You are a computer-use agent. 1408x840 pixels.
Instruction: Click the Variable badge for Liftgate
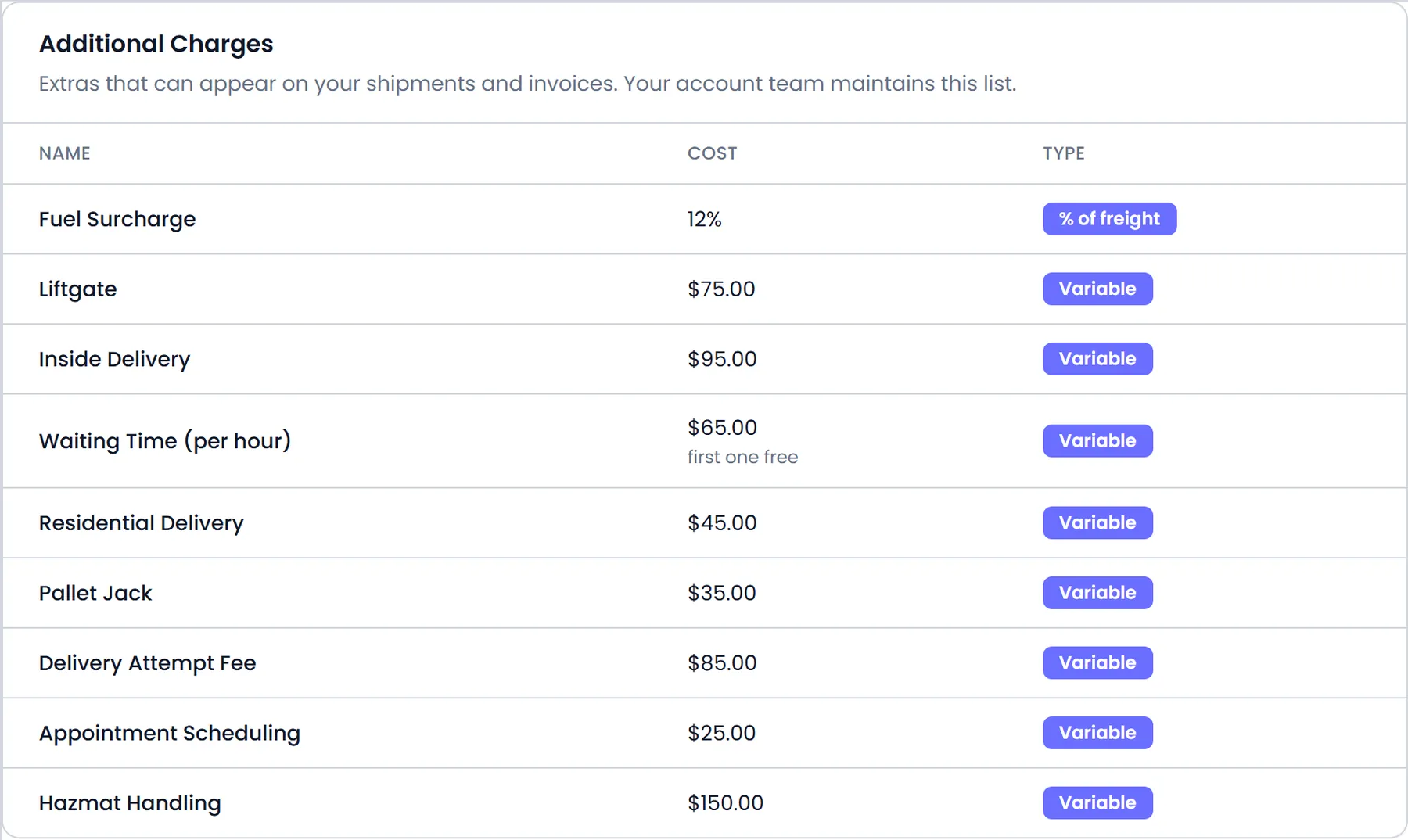tap(1097, 289)
